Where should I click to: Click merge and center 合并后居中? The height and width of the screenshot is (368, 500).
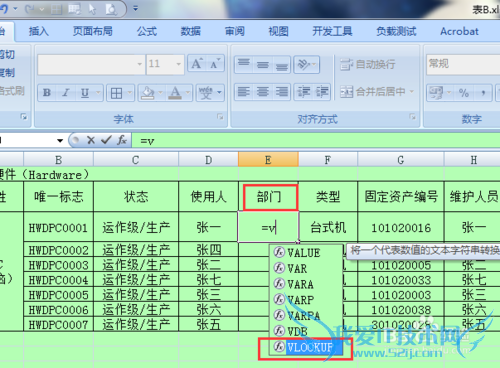[x=373, y=91]
